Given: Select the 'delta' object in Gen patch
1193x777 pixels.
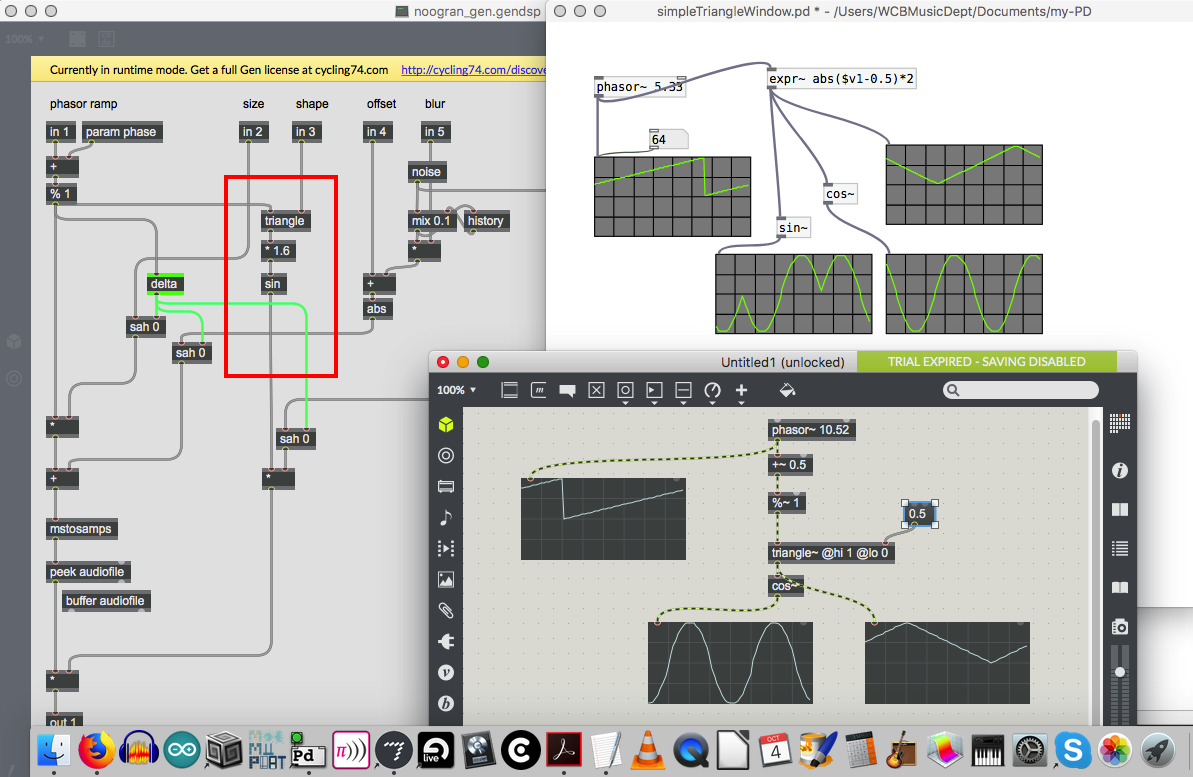Looking at the screenshot, I should 164,284.
